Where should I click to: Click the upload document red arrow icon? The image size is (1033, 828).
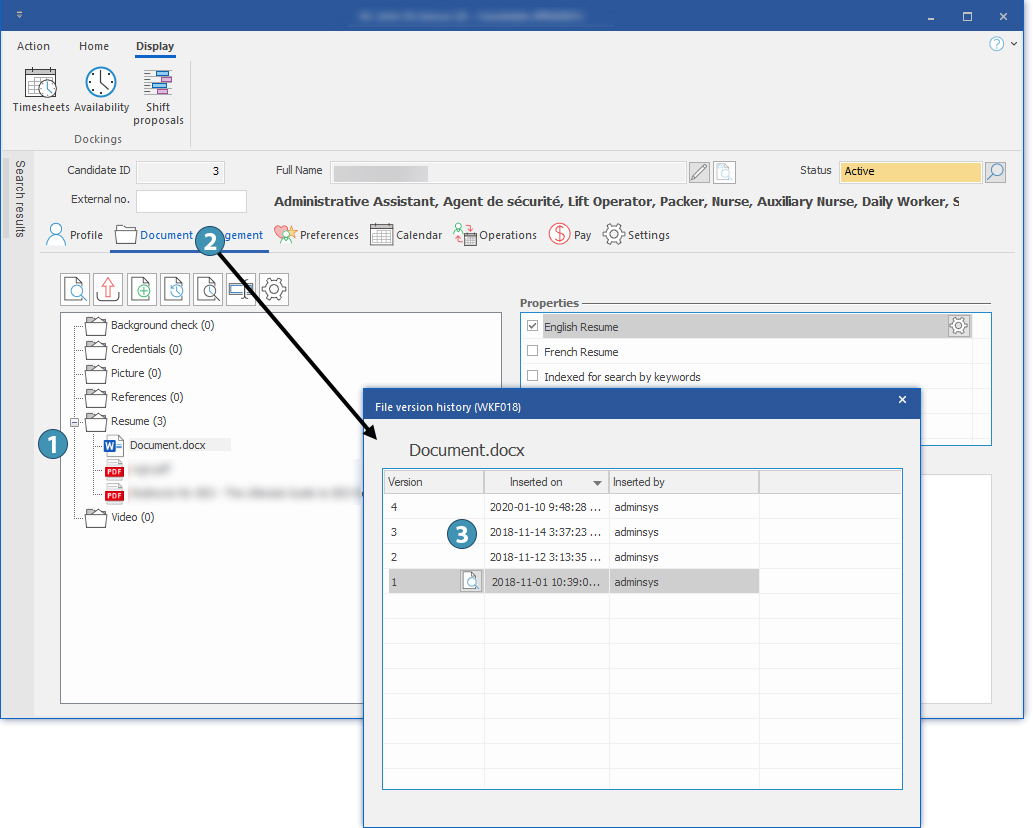pos(108,290)
